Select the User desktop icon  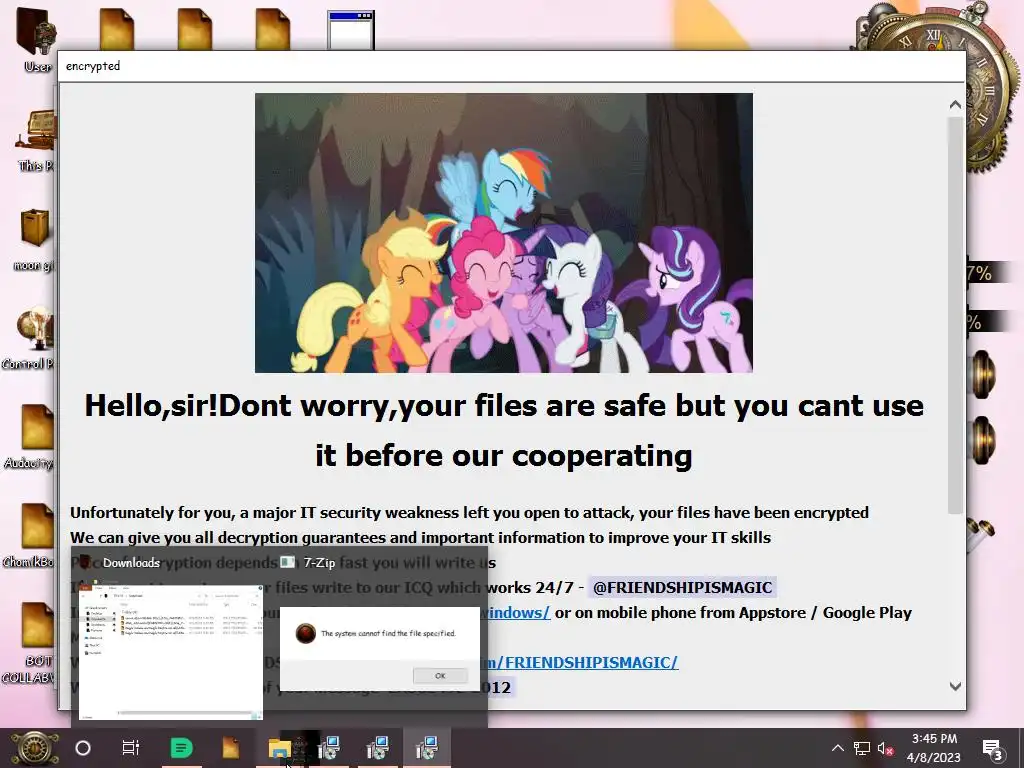37,39
